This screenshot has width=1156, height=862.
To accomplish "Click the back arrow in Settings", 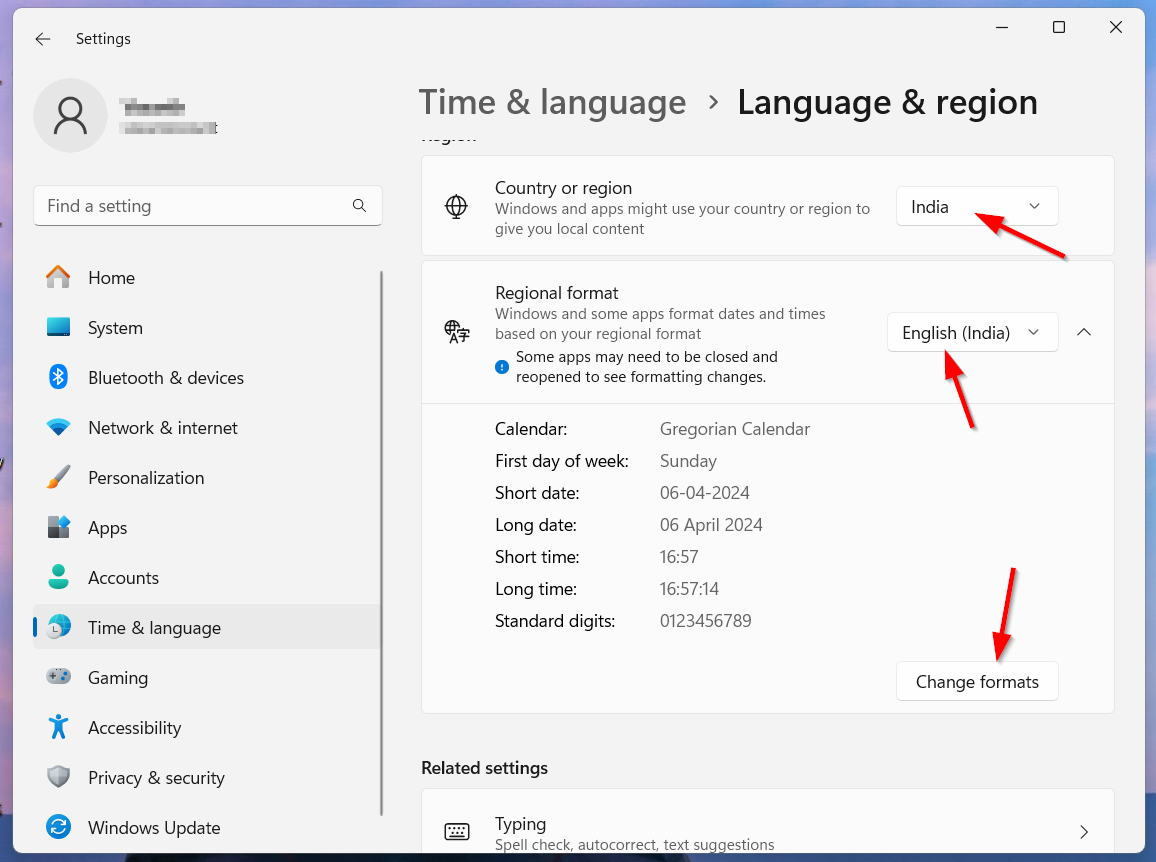I will 43,39.
